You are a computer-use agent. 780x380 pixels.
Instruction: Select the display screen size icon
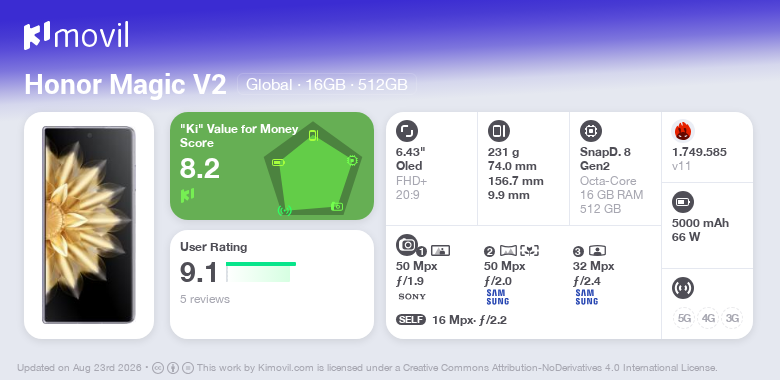pyautogui.click(x=406, y=131)
